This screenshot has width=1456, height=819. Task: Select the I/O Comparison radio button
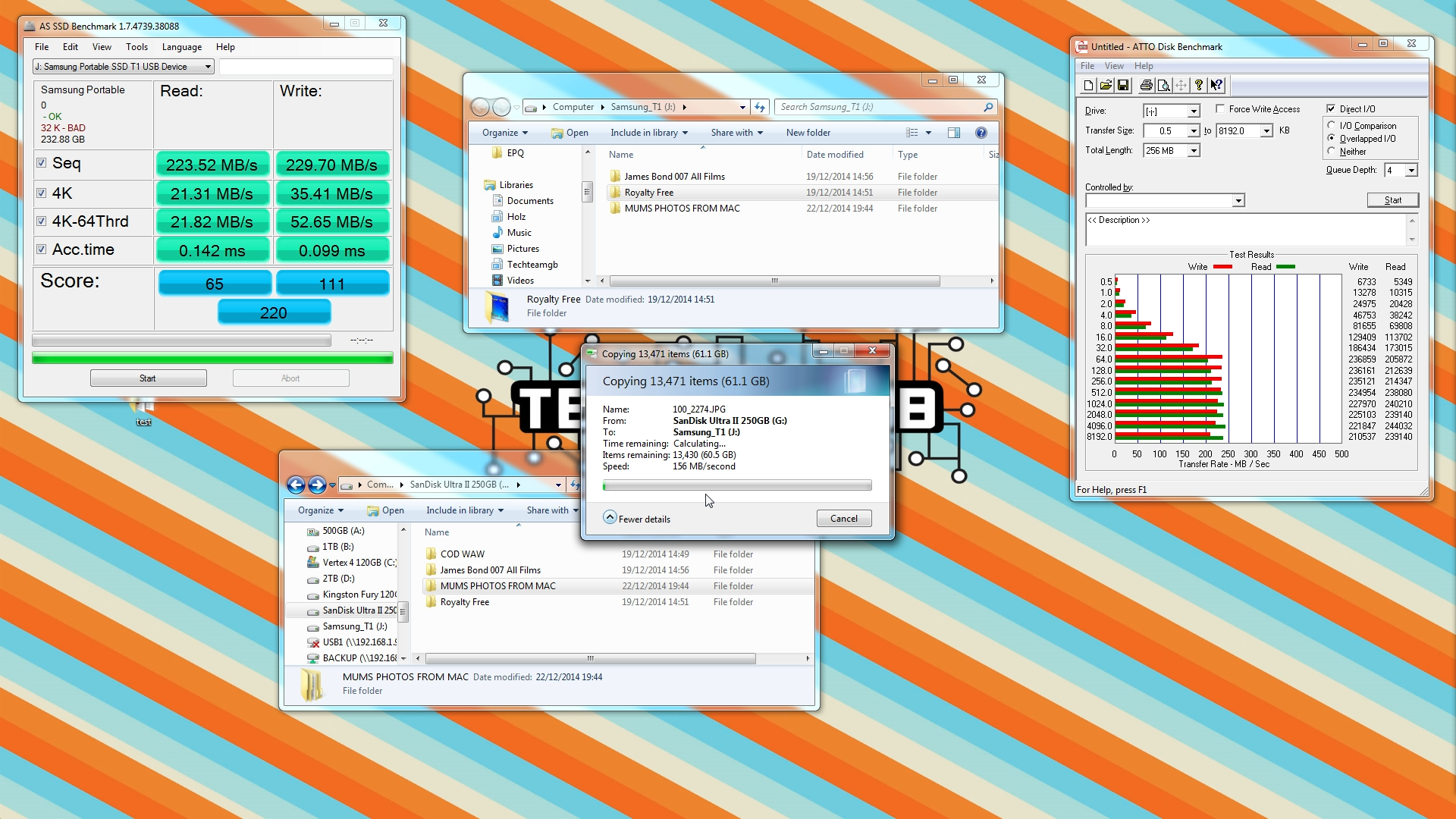(x=1332, y=126)
